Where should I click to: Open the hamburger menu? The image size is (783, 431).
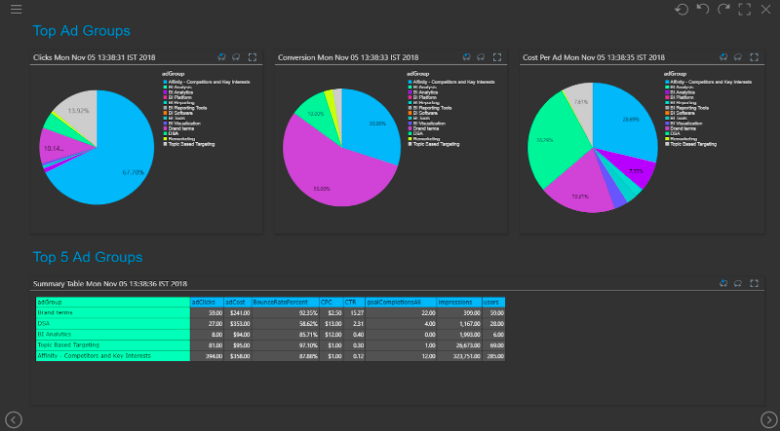[15, 9]
